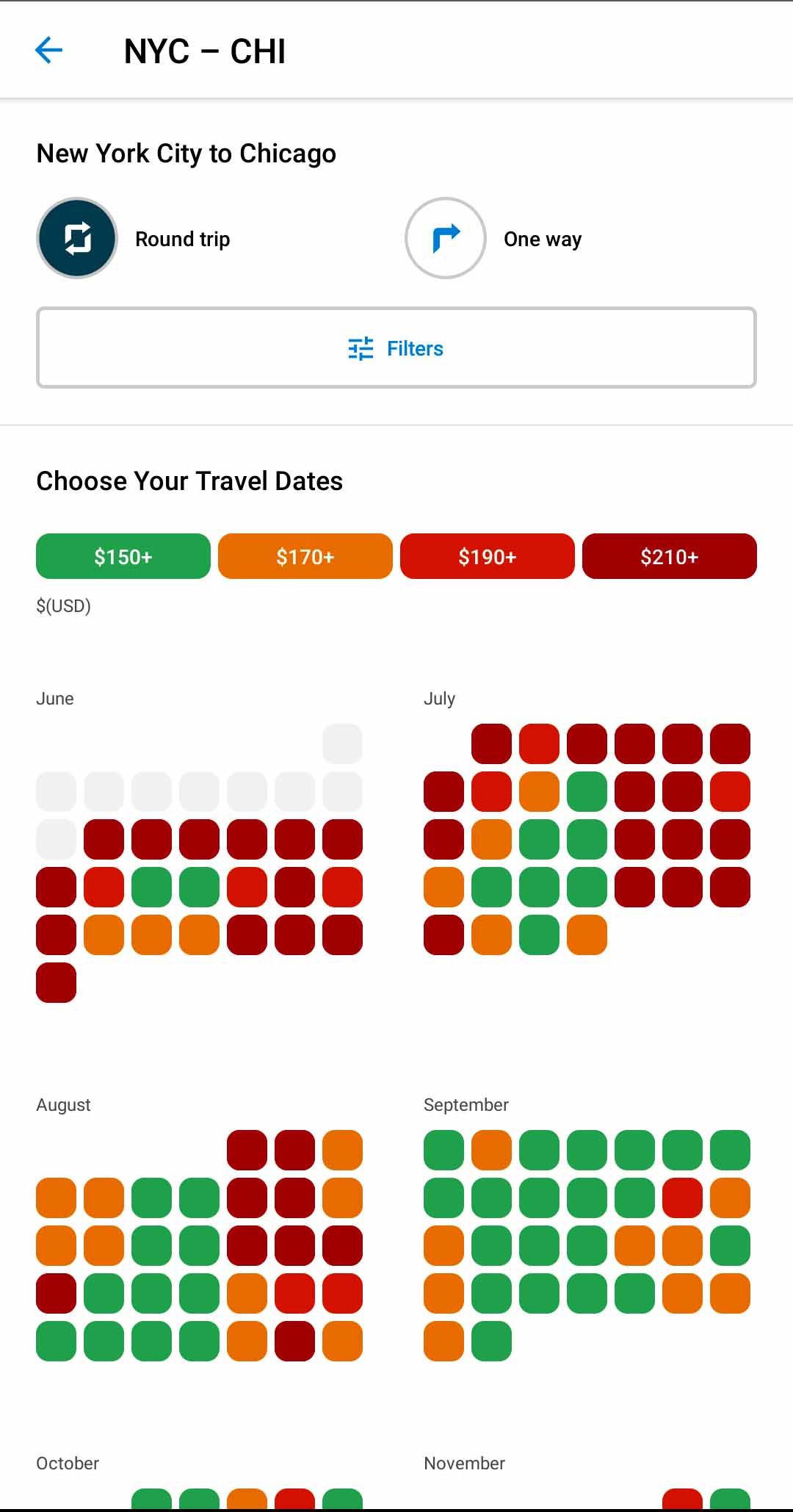Pick the first green day in September

[443, 1150]
